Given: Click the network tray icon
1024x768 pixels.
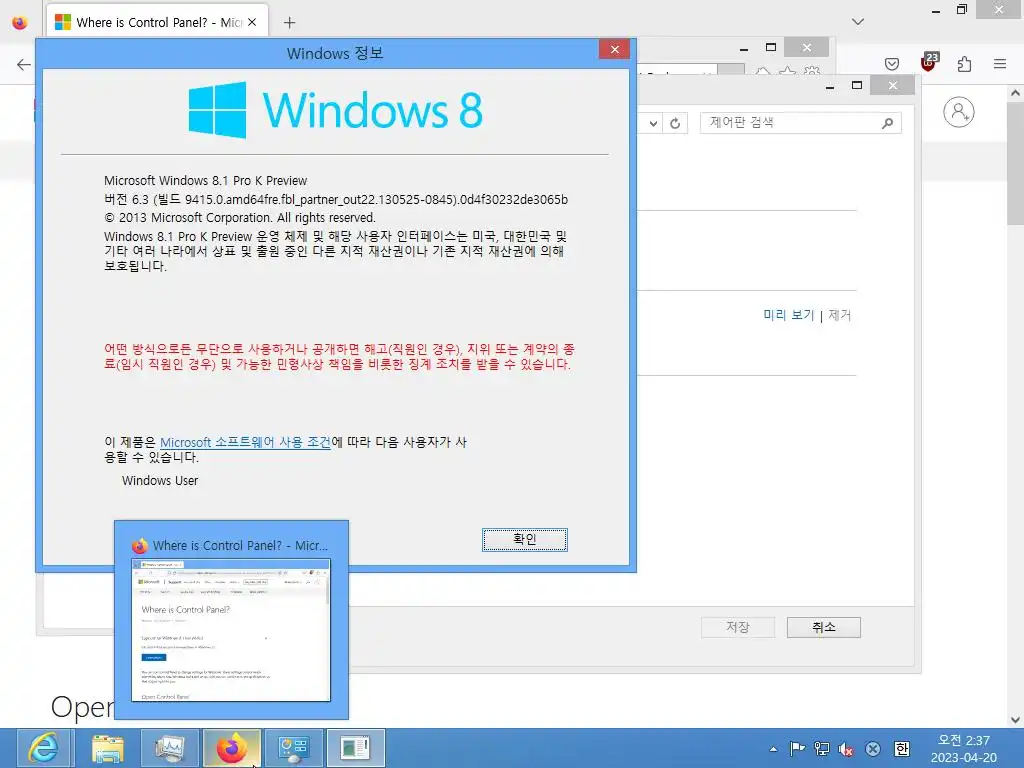Looking at the screenshot, I should tap(822, 749).
